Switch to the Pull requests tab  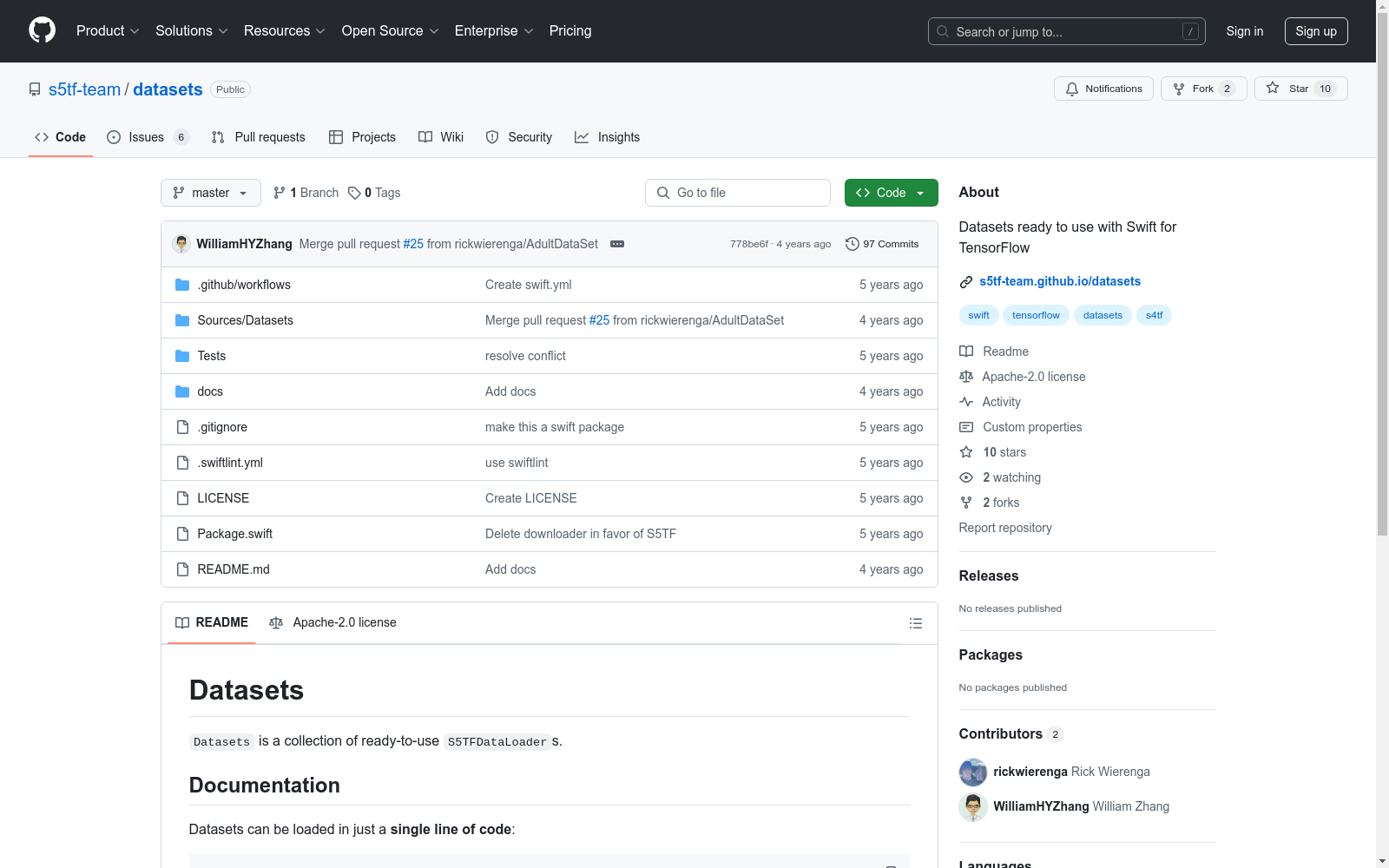pyautogui.click(x=259, y=137)
